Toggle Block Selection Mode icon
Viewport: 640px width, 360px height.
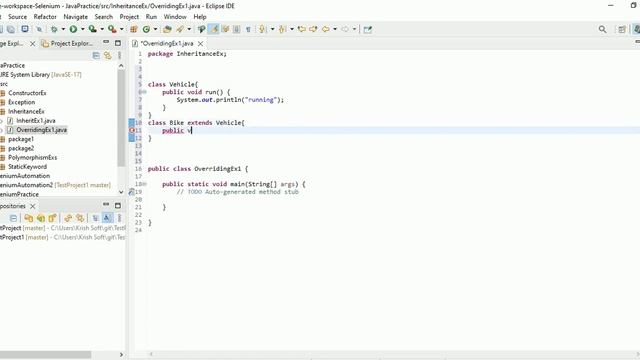pyautogui.click(x=236, y=29)
